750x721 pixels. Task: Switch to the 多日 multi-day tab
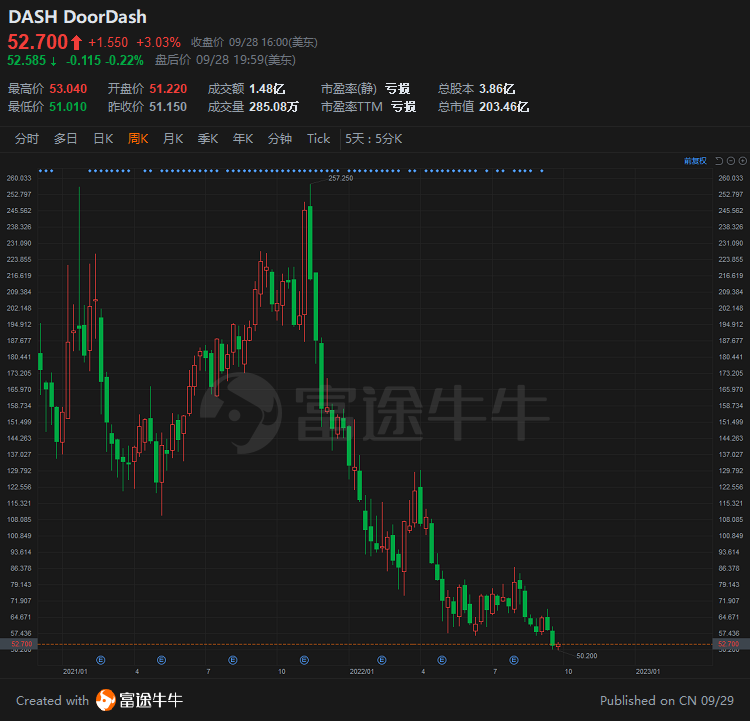66,139
